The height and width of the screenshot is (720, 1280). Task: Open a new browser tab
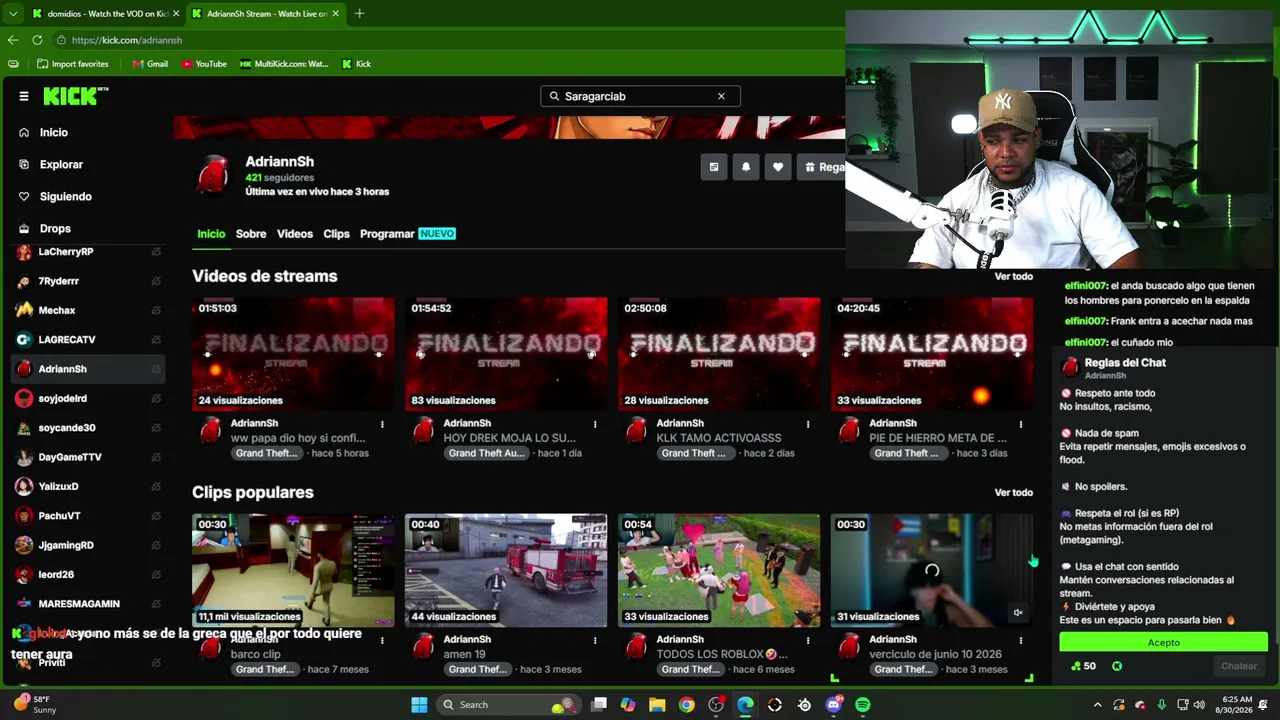coord(359,14)
